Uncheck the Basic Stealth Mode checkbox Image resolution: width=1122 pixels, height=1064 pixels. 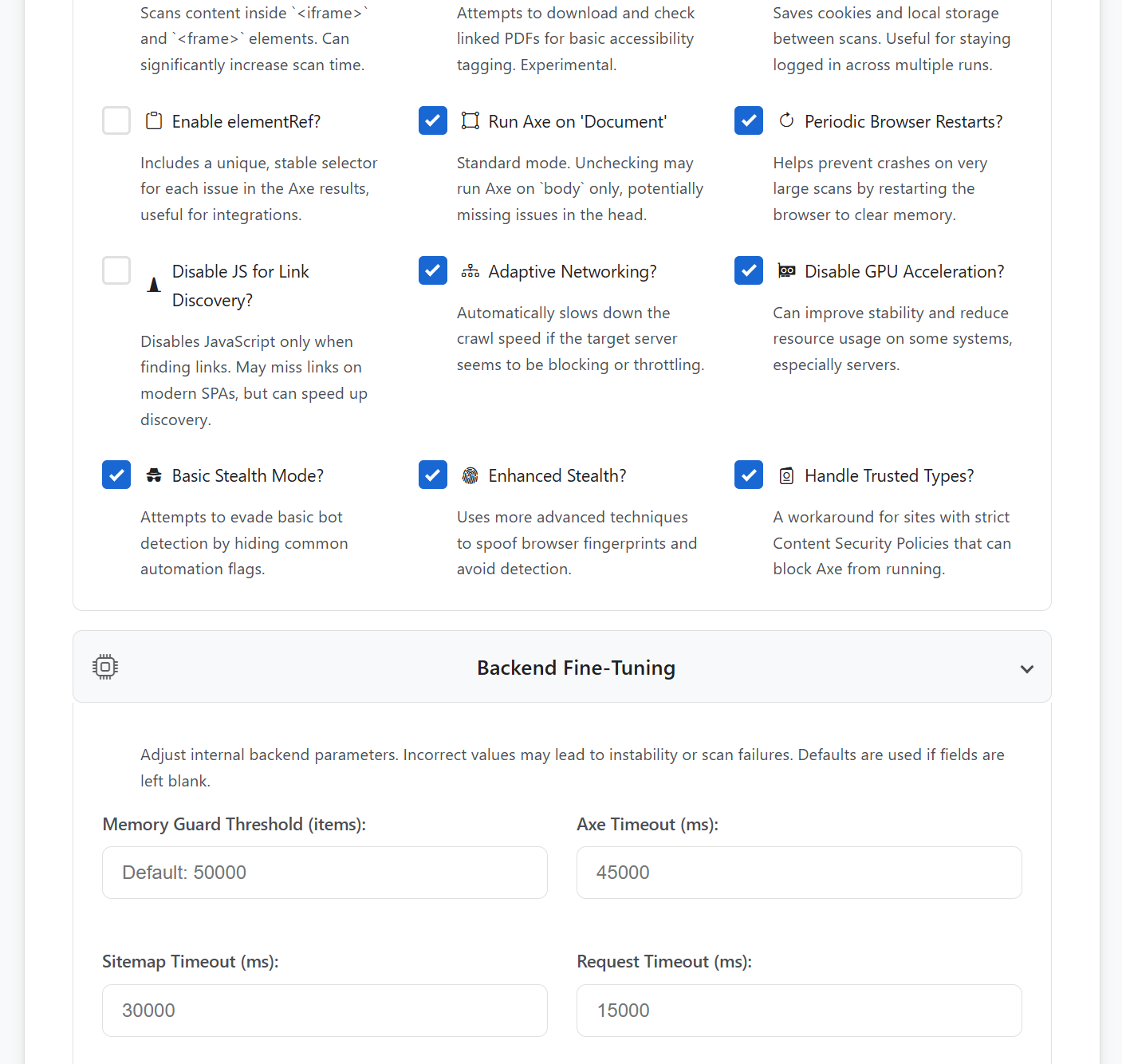[x=116, y=475]
